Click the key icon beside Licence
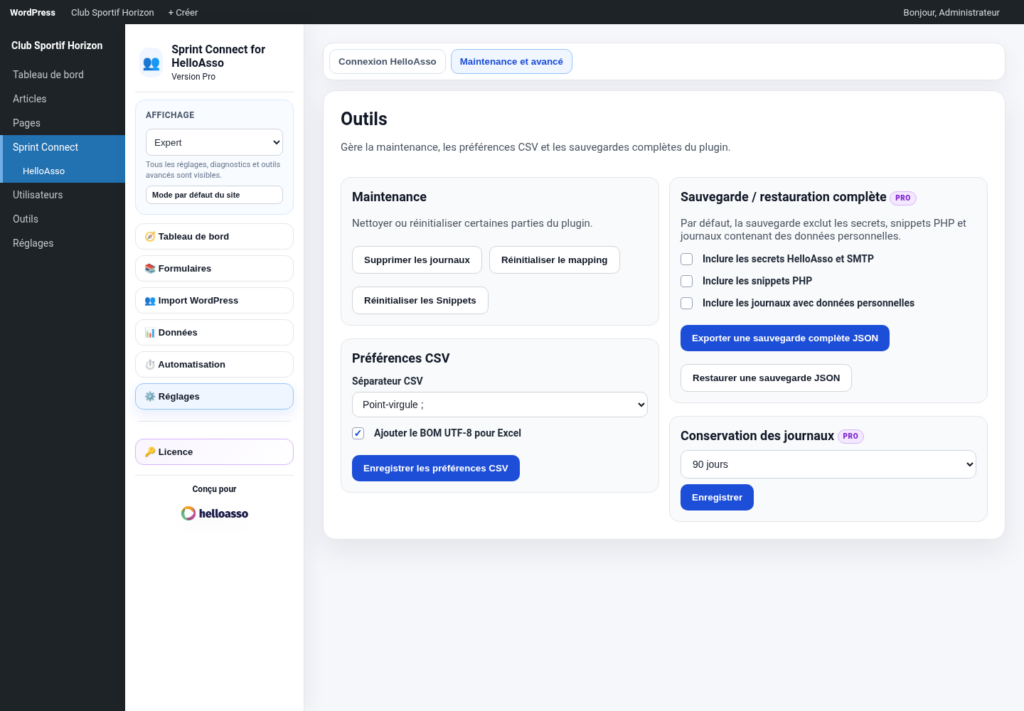 (x=150, y=452)
